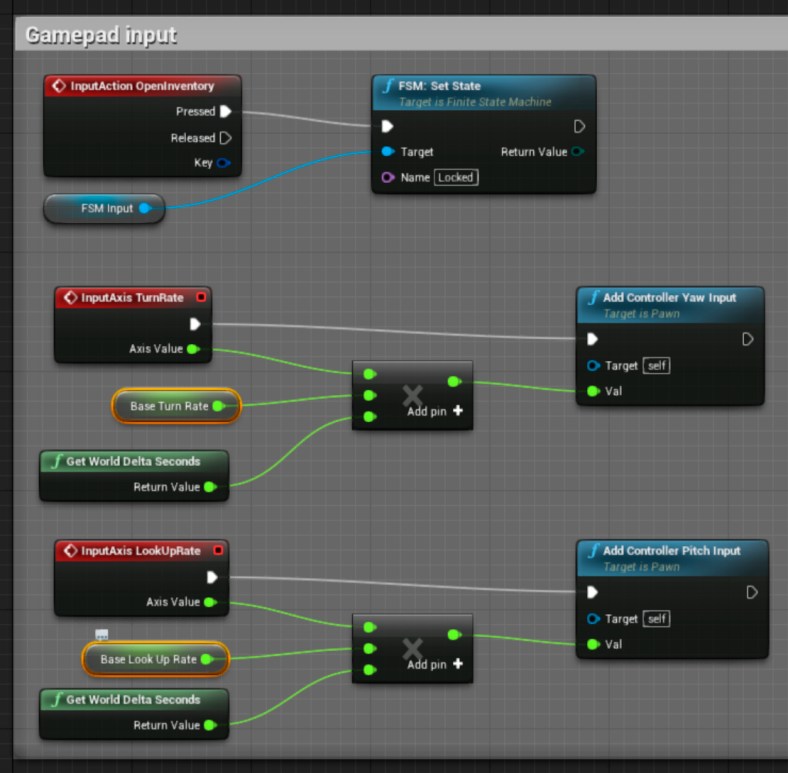Click the FSM Input variable output pin
This screenshot has width=788, height=773.
145,208
